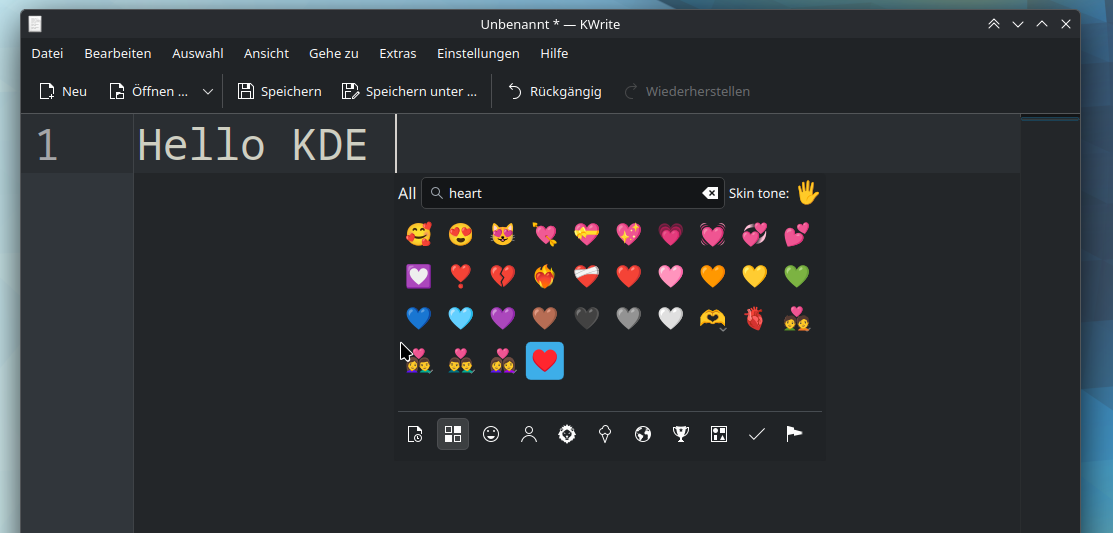Choose the beating heart emoji
The width and height of the screenshot is (1113, 533).
(x=713, y=234)
